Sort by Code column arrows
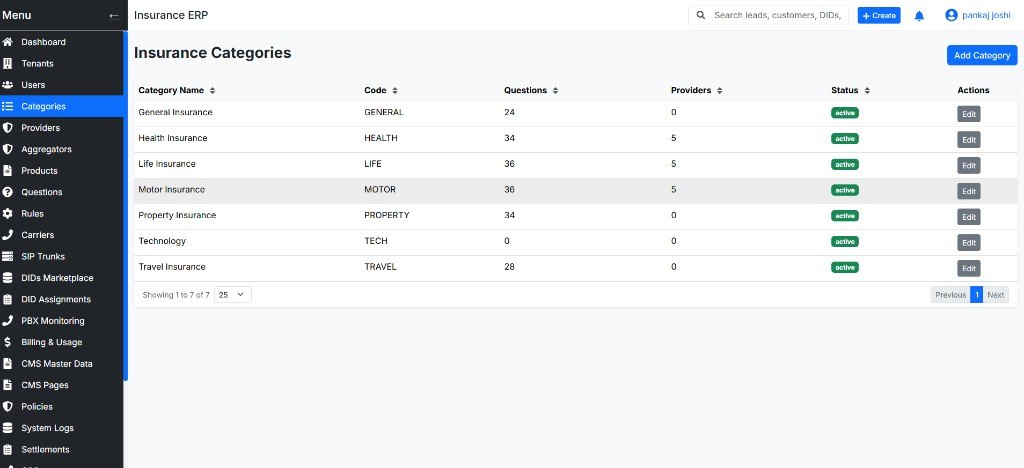The image size is (1024, 468). (395, 91)
